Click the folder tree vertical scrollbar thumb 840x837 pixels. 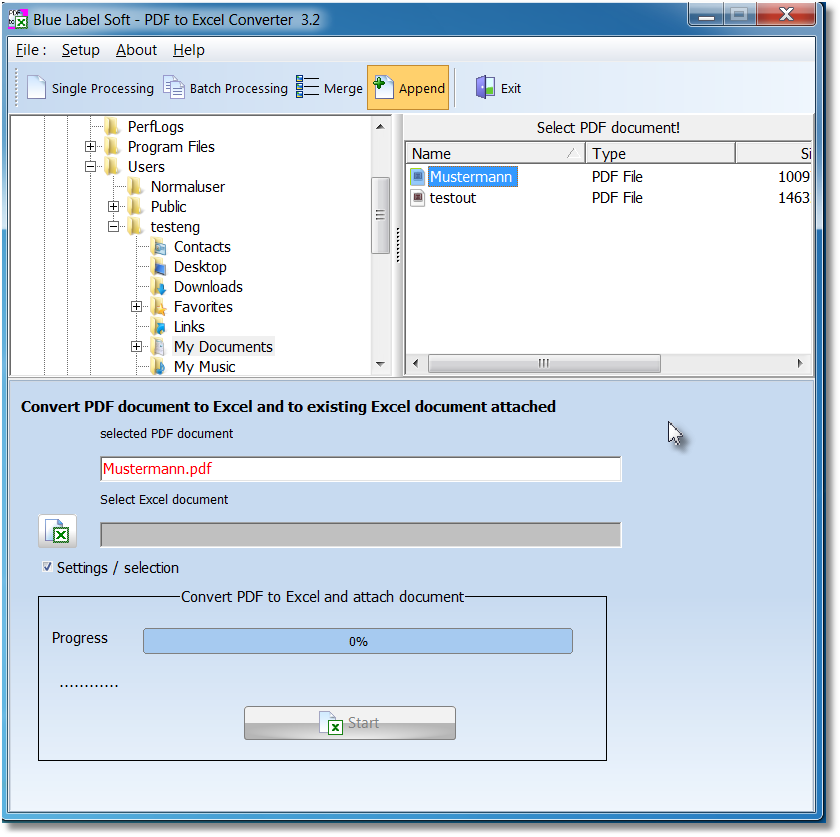point(380,215)
